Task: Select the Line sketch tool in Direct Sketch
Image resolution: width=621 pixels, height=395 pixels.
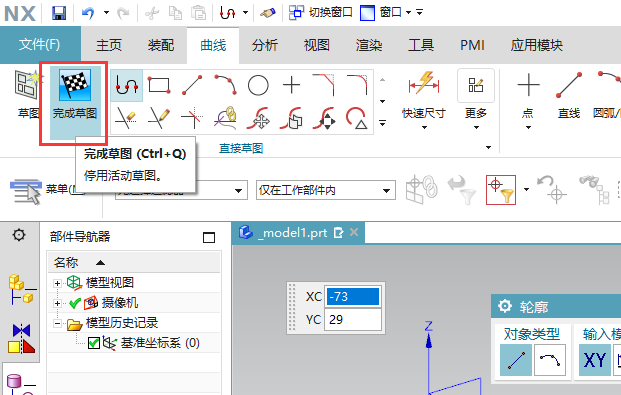Action: [x=192, y=85]
